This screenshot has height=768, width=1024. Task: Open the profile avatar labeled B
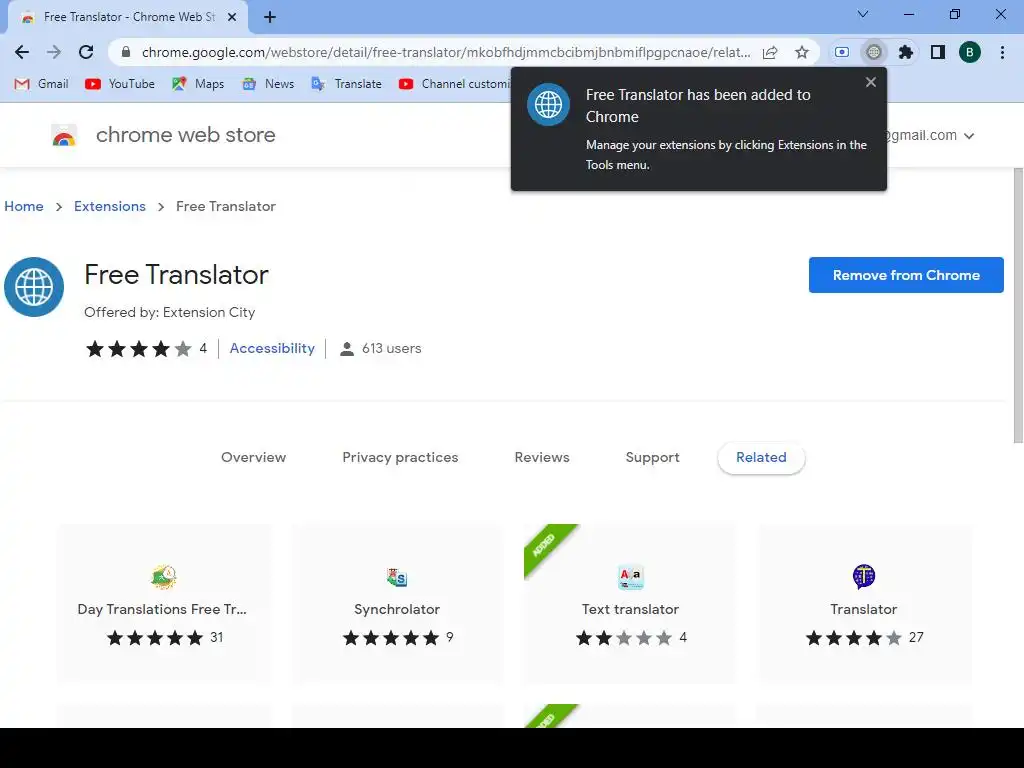[970, 52]
